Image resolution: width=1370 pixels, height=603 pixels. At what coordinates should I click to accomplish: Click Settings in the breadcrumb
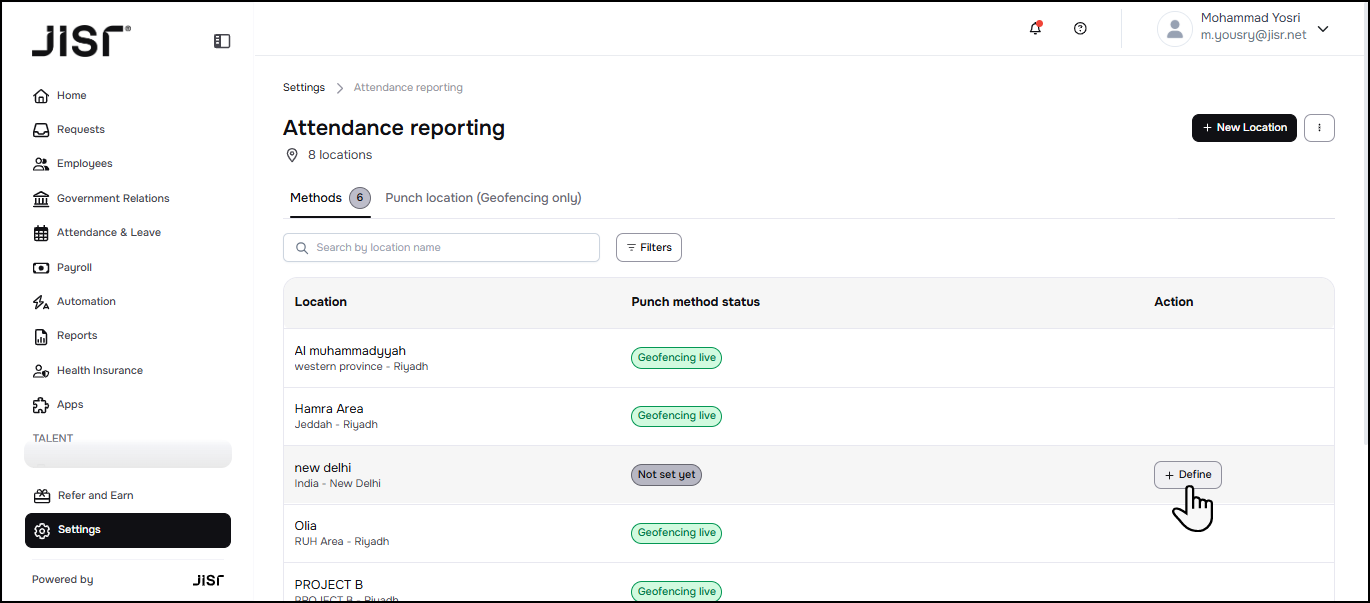click(304, 88)
